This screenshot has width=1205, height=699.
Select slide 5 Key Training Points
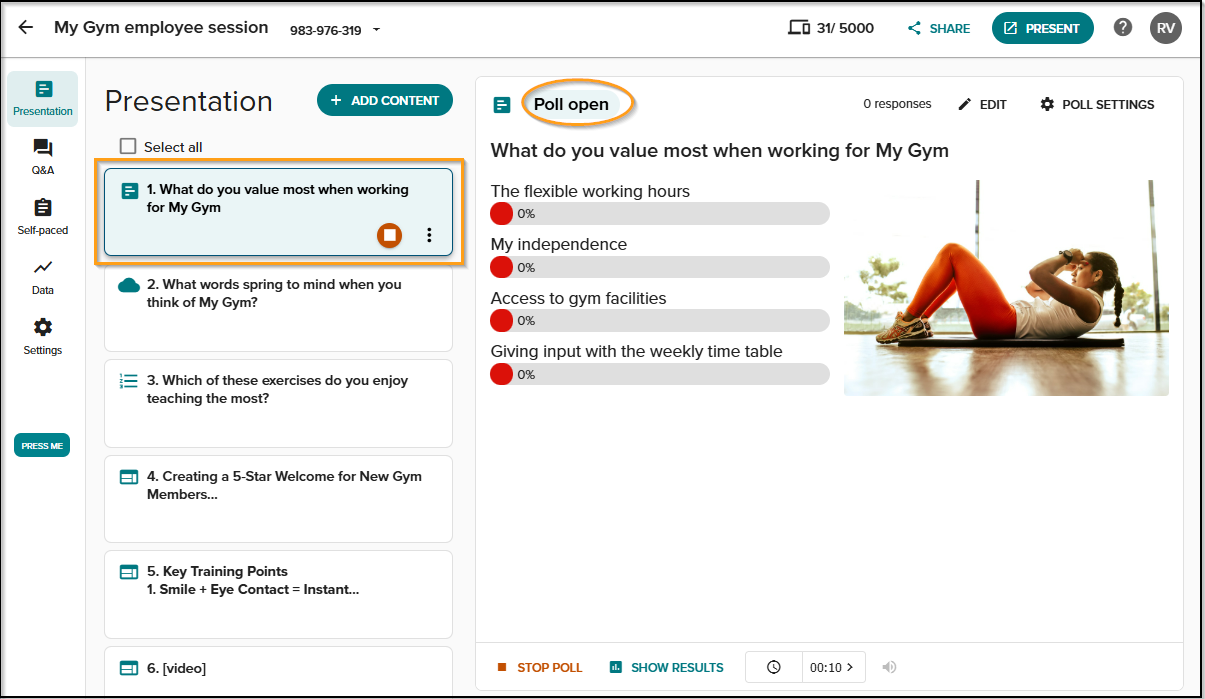pos(278,594)
